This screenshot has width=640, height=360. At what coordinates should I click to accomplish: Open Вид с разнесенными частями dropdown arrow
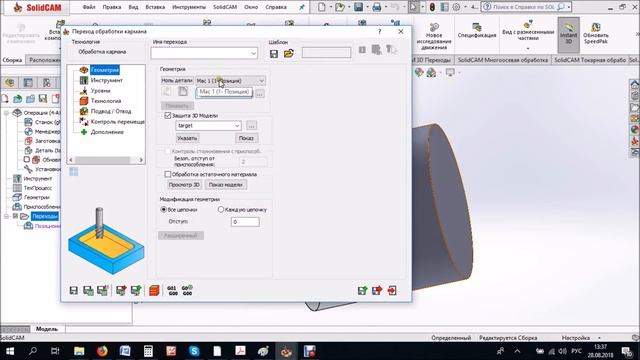pos(528,49)
